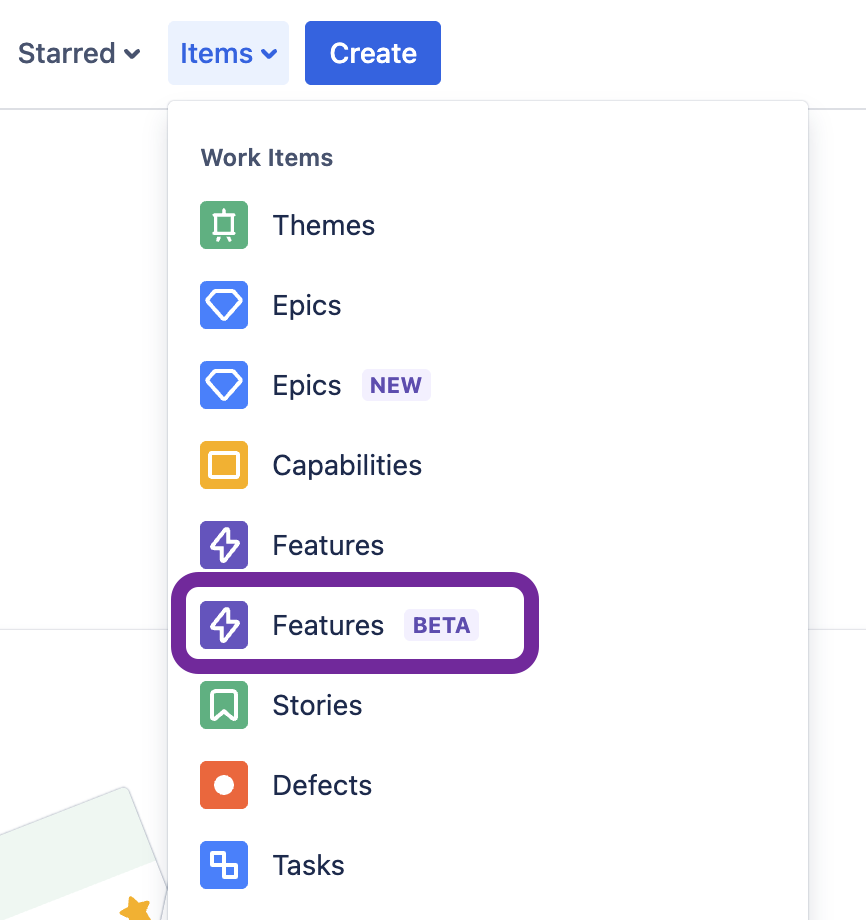Select the yellow Capabilities square icon
This screenshot has width=866, height=920.
pyautogui.click(x=224, y=465)
